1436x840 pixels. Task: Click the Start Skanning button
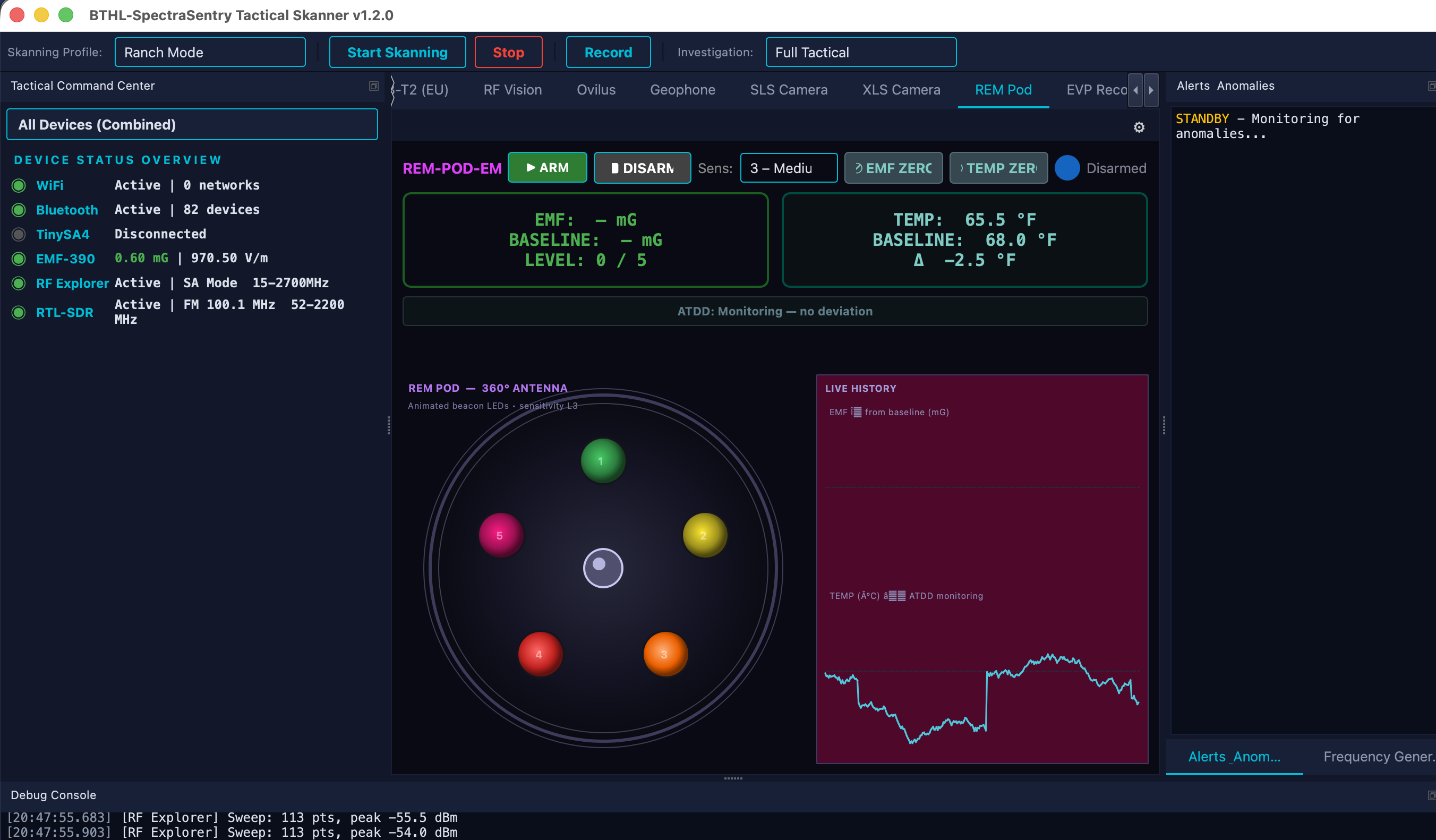click(397, 53)
